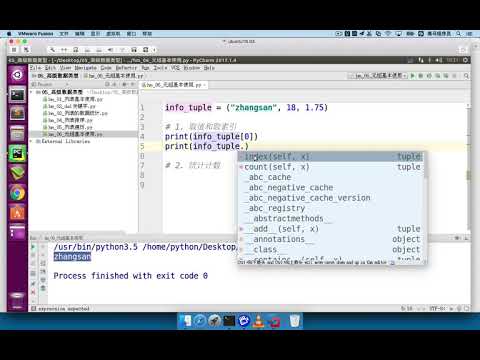Choose count(self, x) completion
Viewport: 480px width, 360px height.
point(331,167)
